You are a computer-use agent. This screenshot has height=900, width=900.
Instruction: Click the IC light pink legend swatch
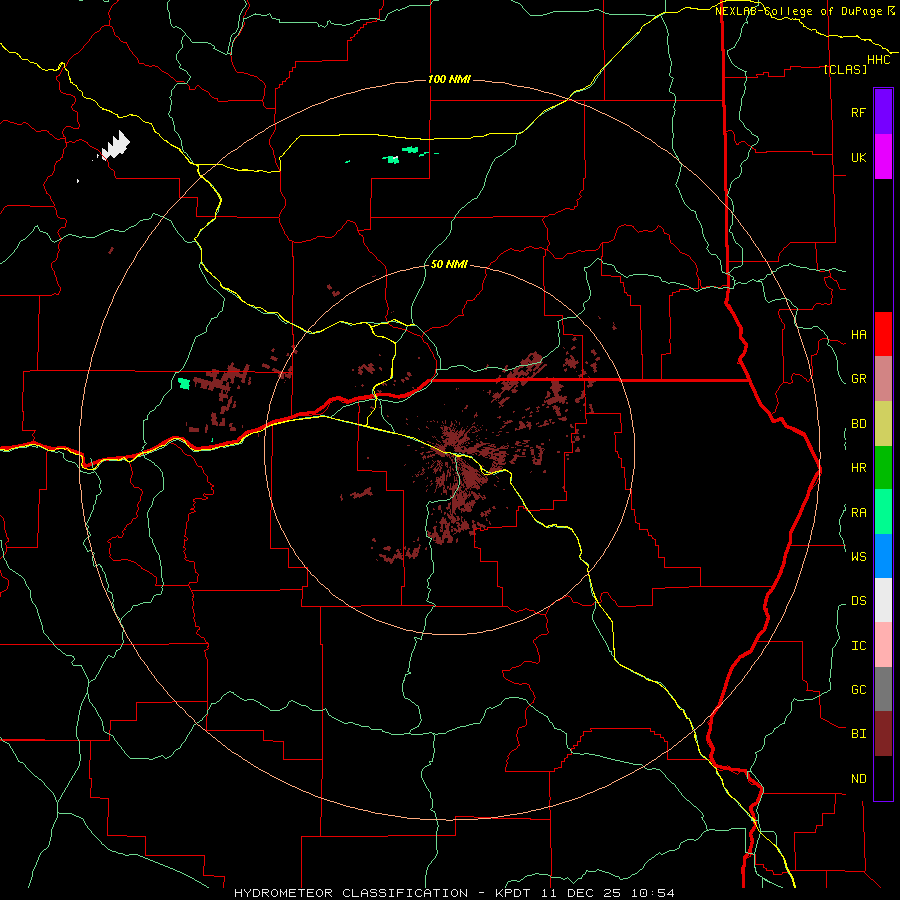pos(883,645)
